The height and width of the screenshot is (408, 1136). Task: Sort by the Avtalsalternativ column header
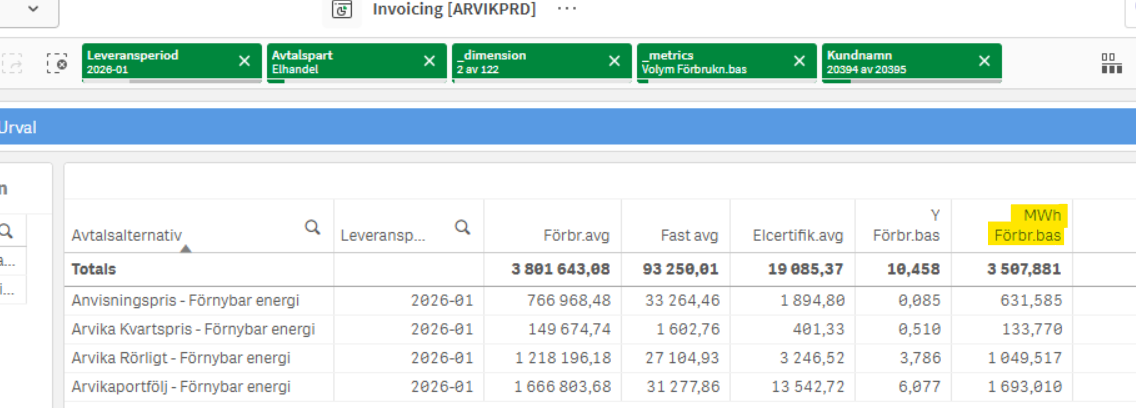click(126, 236)
